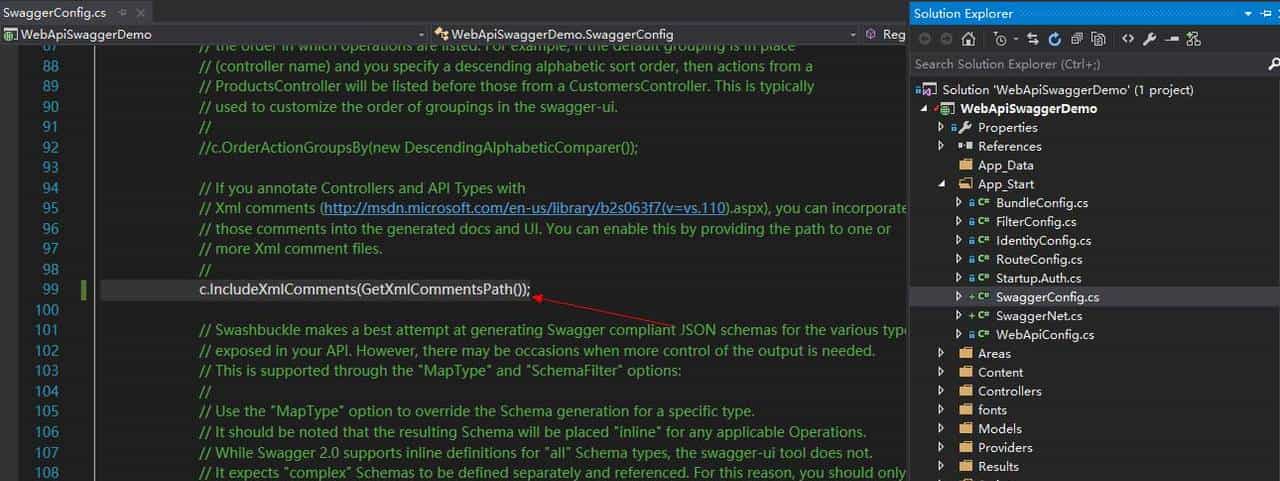Open RouteConfig.cs file

1039,260
